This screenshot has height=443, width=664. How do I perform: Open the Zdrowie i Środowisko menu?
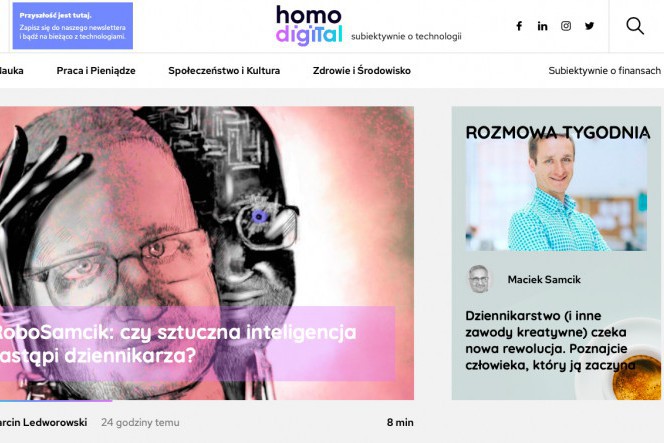(x=362, y=71)
